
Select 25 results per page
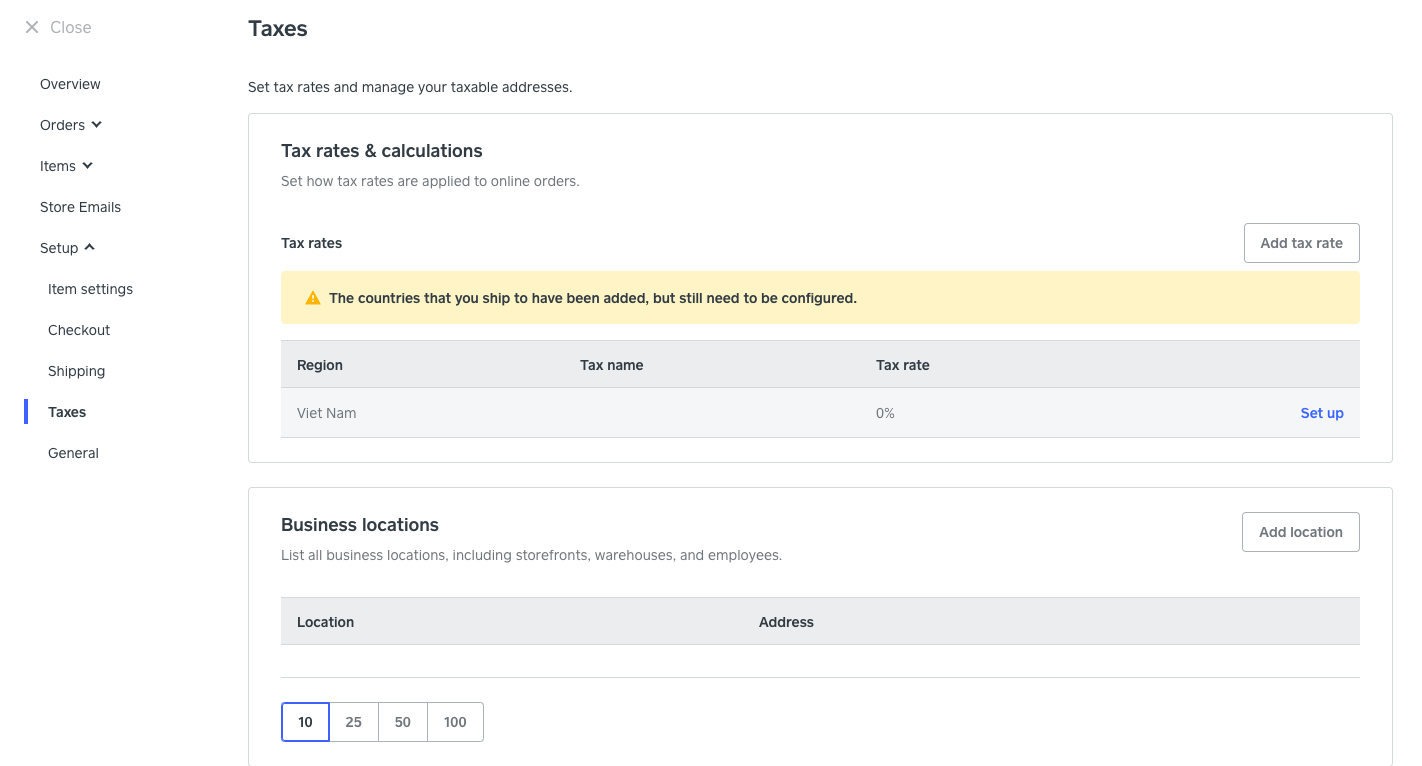click(x=353, y=721)
